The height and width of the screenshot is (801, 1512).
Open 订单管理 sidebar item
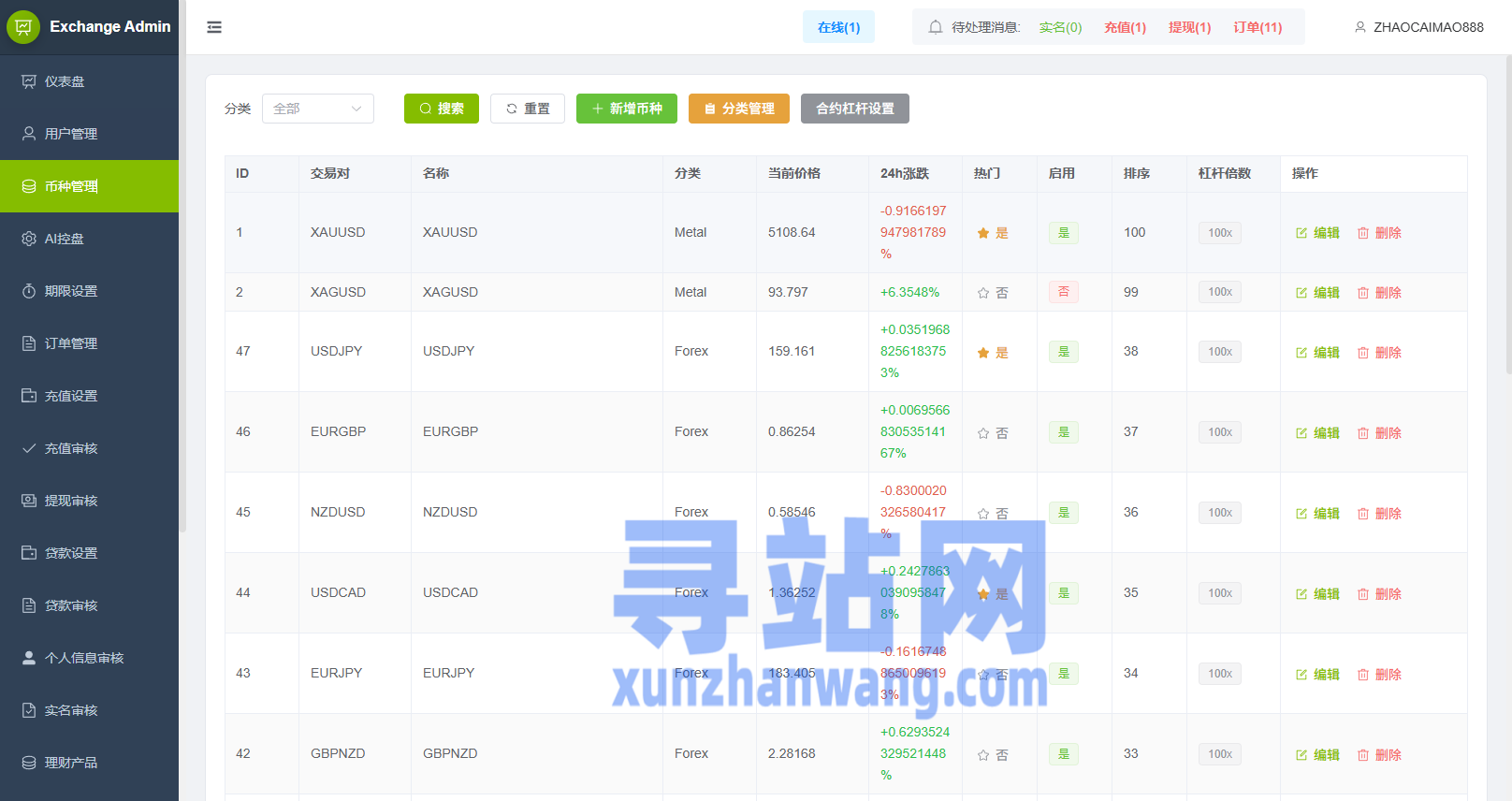pos(89,343)
